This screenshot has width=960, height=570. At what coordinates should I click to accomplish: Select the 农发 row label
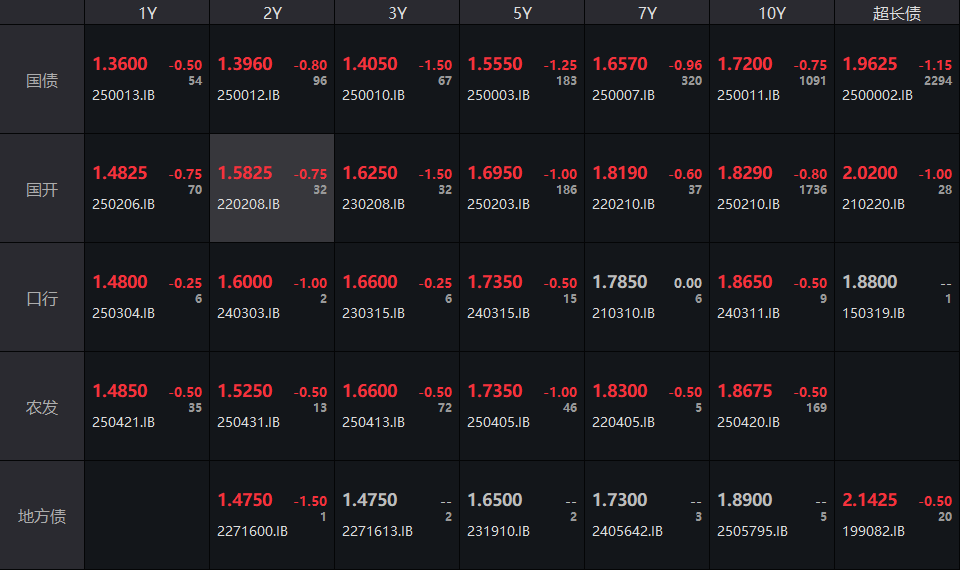(x=42, y=407)
